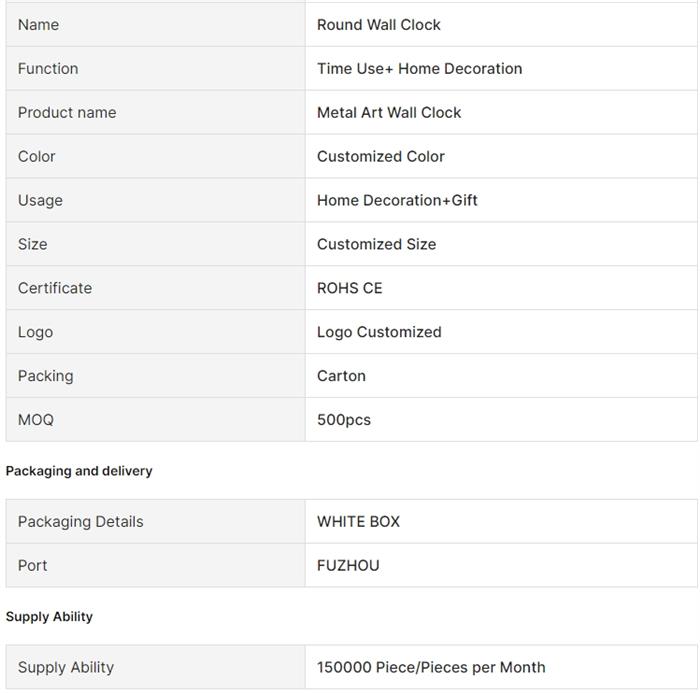
Task: Click the Customized Color value
Action: 381,156
